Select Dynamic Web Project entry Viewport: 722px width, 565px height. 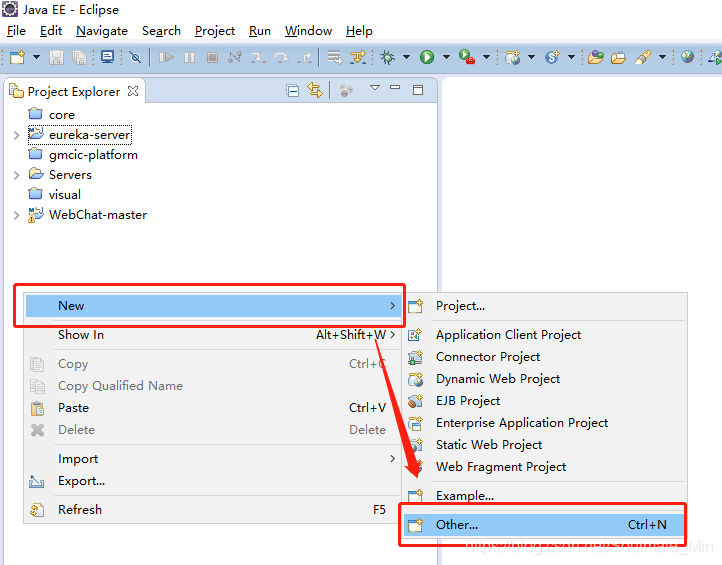545,379
